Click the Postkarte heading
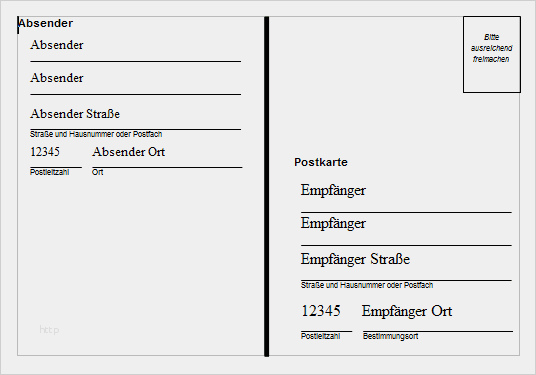 point(321,162)
